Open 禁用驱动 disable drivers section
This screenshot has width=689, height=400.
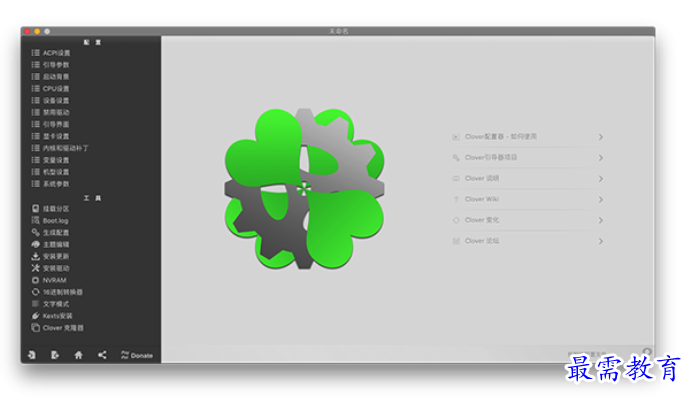(51, 112)
